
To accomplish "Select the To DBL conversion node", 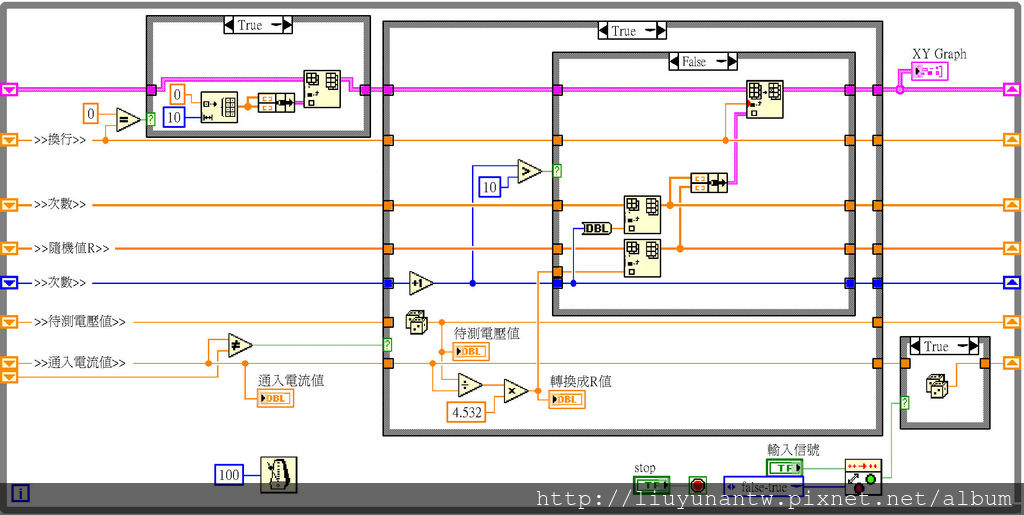I will (597, 228).
